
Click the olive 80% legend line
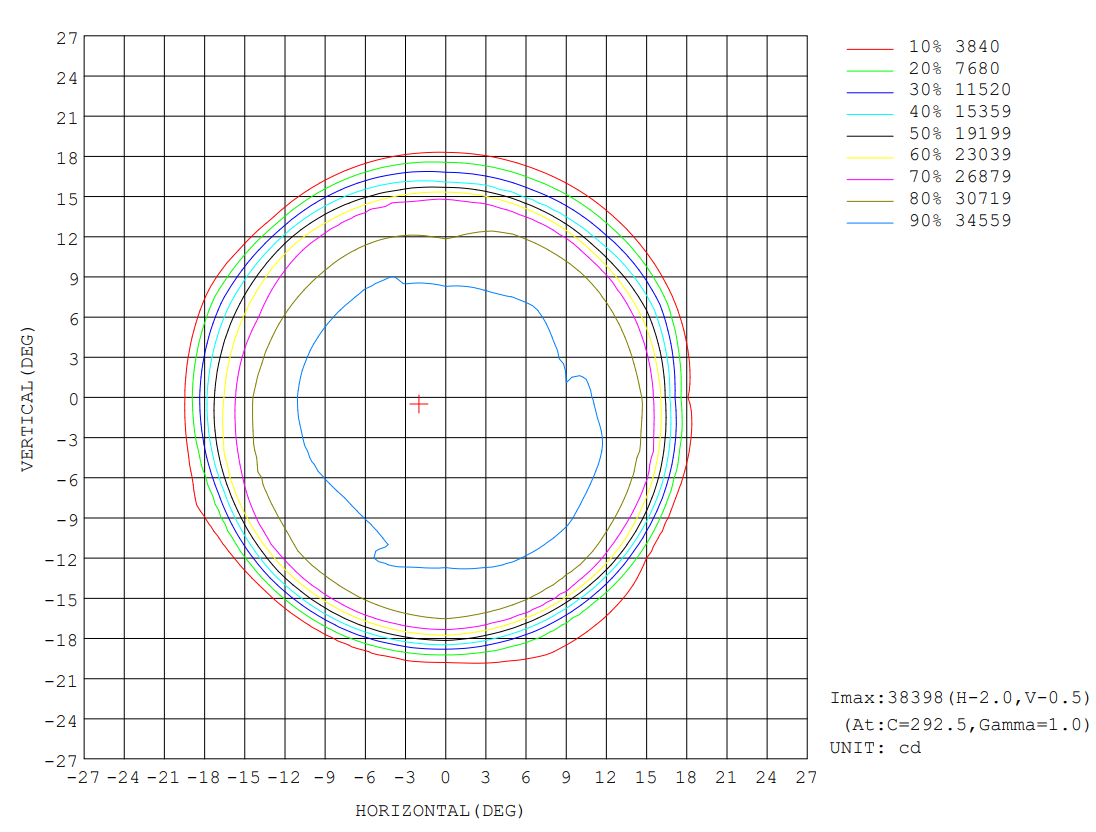tap(868, 200)
